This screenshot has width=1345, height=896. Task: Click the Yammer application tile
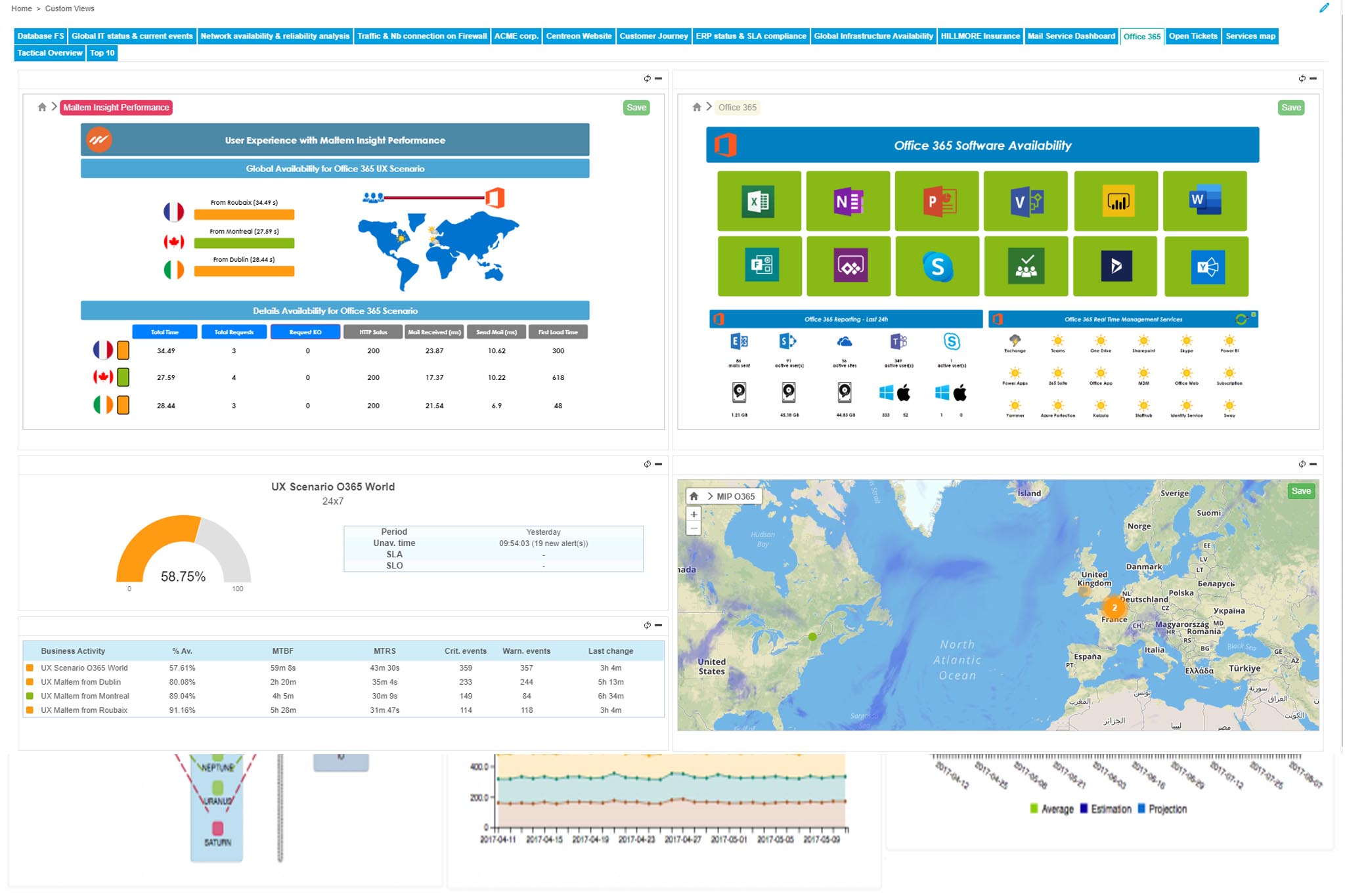[1206, 266]
